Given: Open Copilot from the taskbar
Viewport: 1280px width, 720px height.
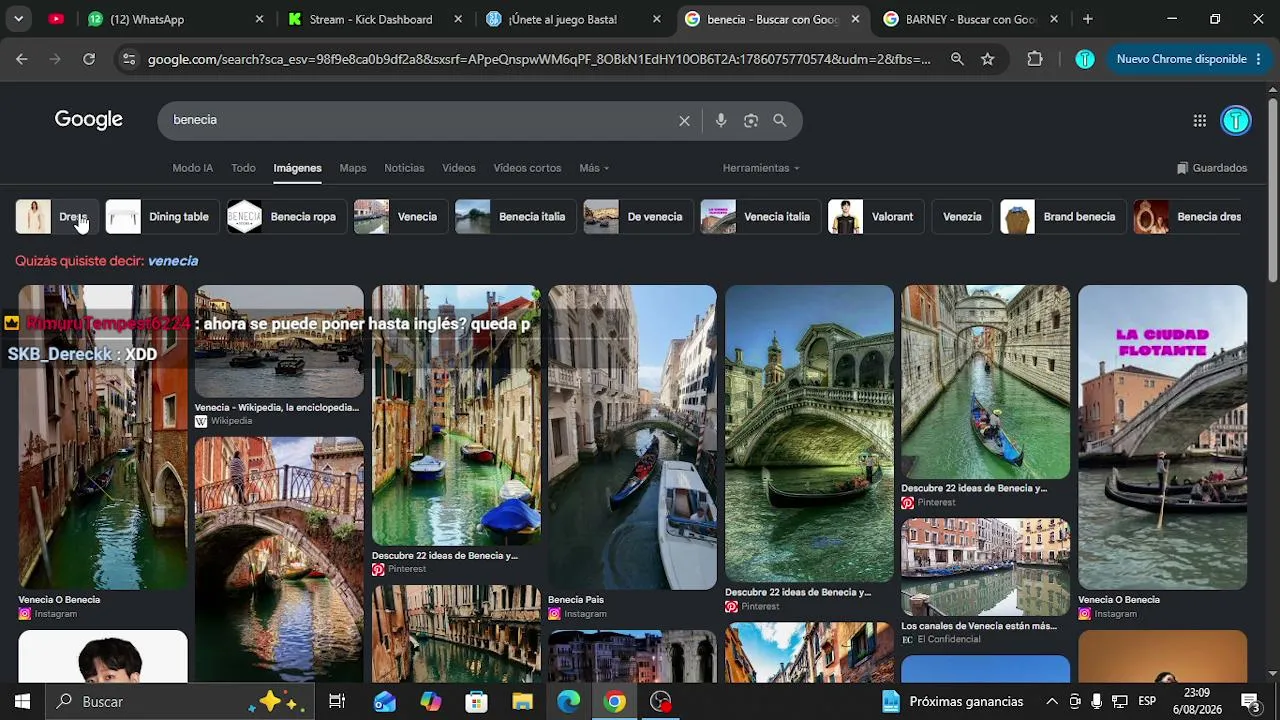Looking at the screenshot, I should pos(431,701).
